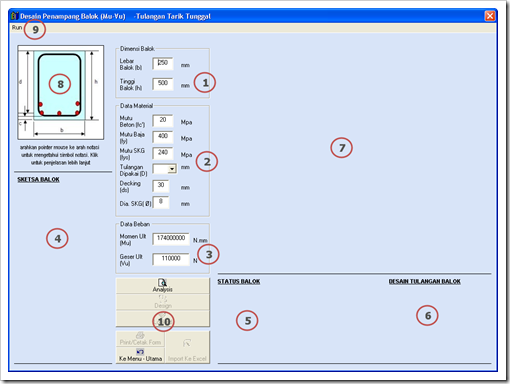This screenshot has height=384, width=510.
Task: Click the Import Ke Excel button
Action: click(x=187, y=347)
